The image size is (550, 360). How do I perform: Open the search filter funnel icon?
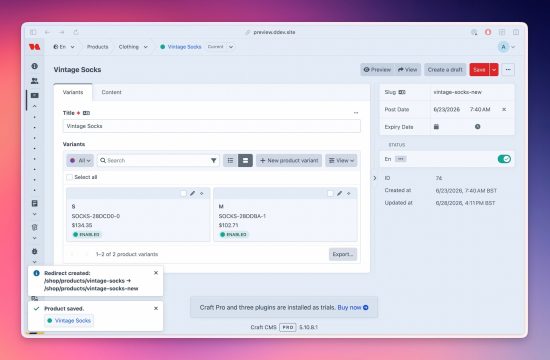(x=214, y=160)
